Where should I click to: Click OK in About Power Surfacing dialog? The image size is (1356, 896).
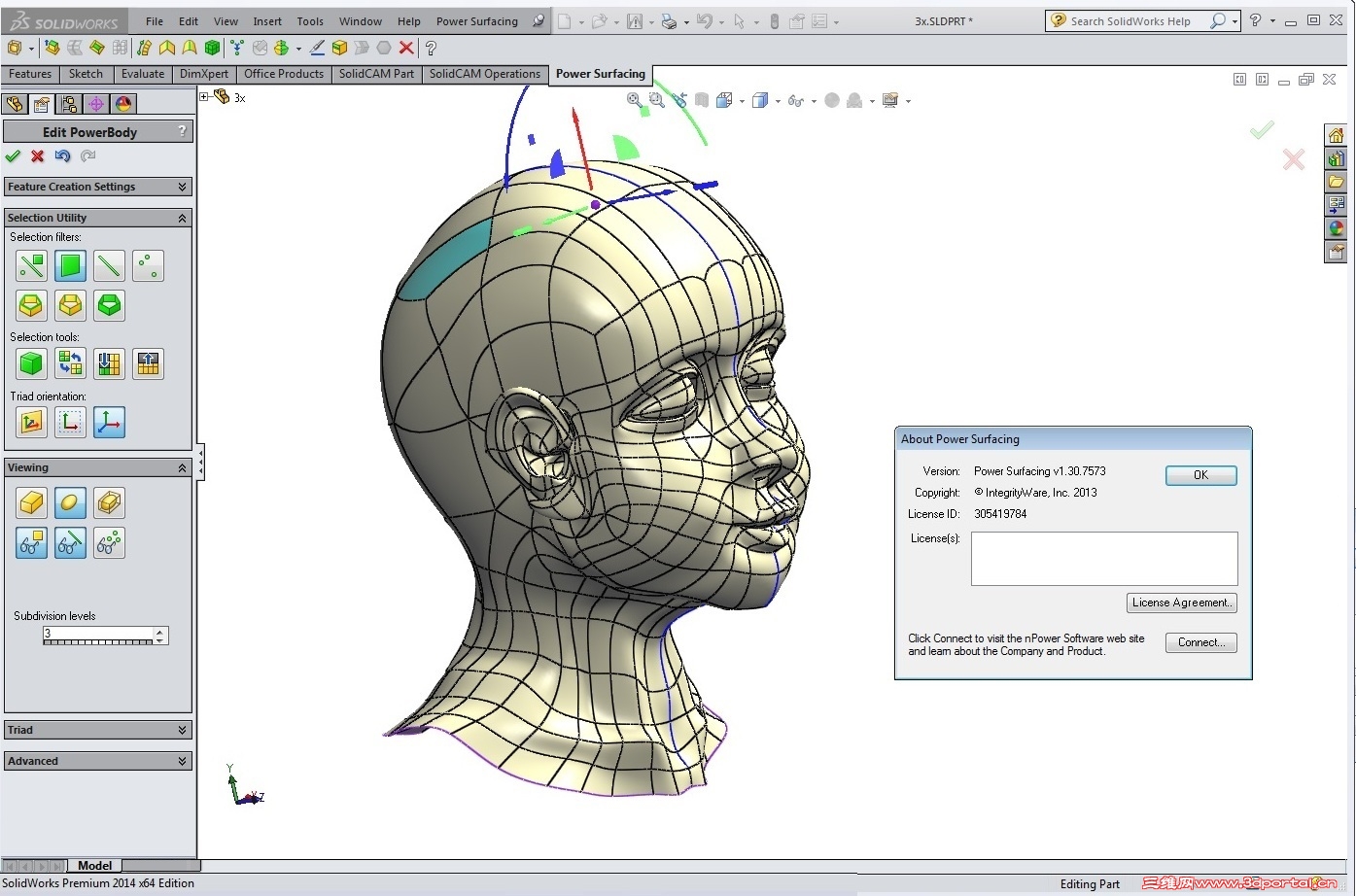[1200, 475]
